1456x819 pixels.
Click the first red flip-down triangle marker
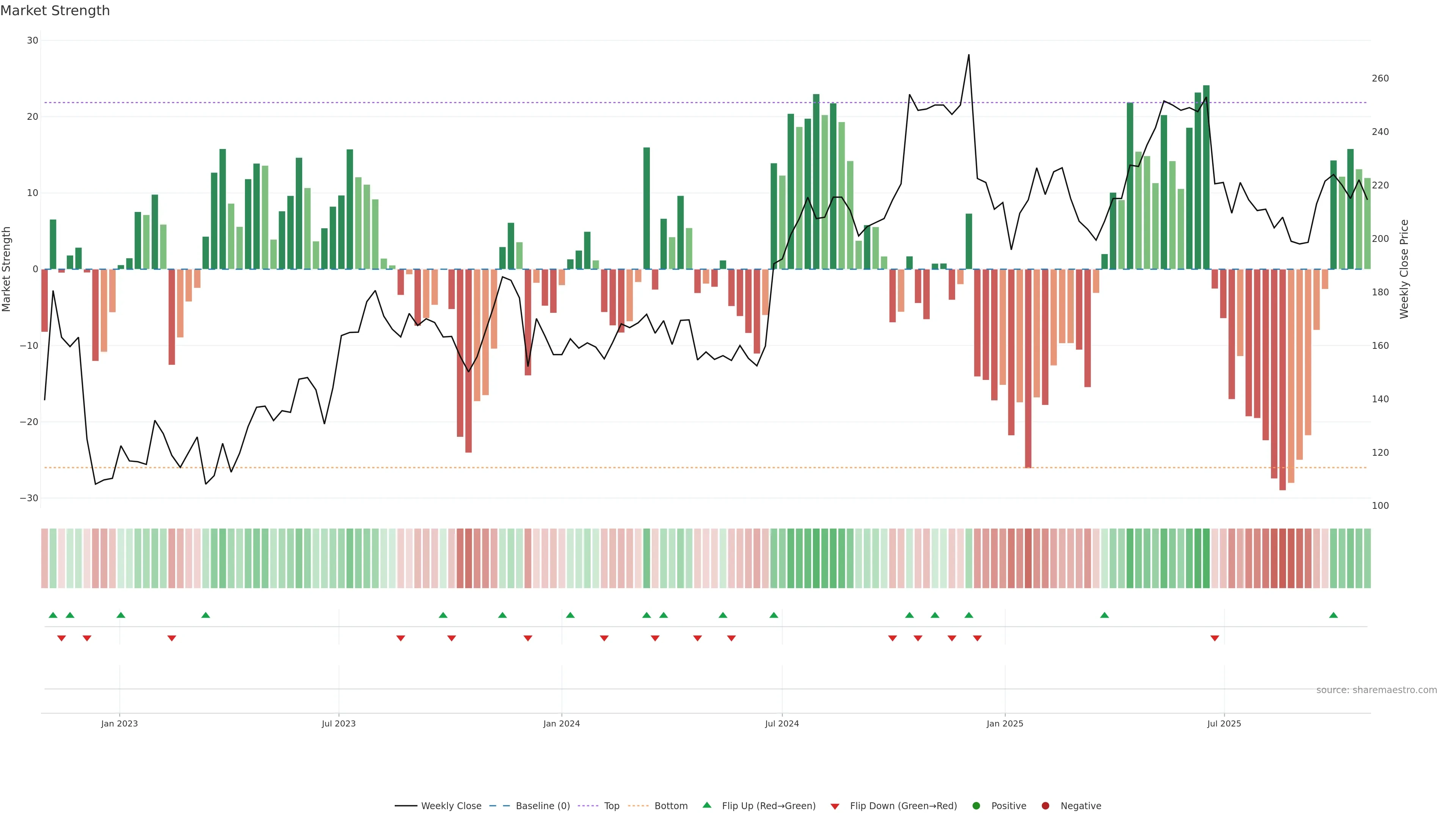[61, 638]
